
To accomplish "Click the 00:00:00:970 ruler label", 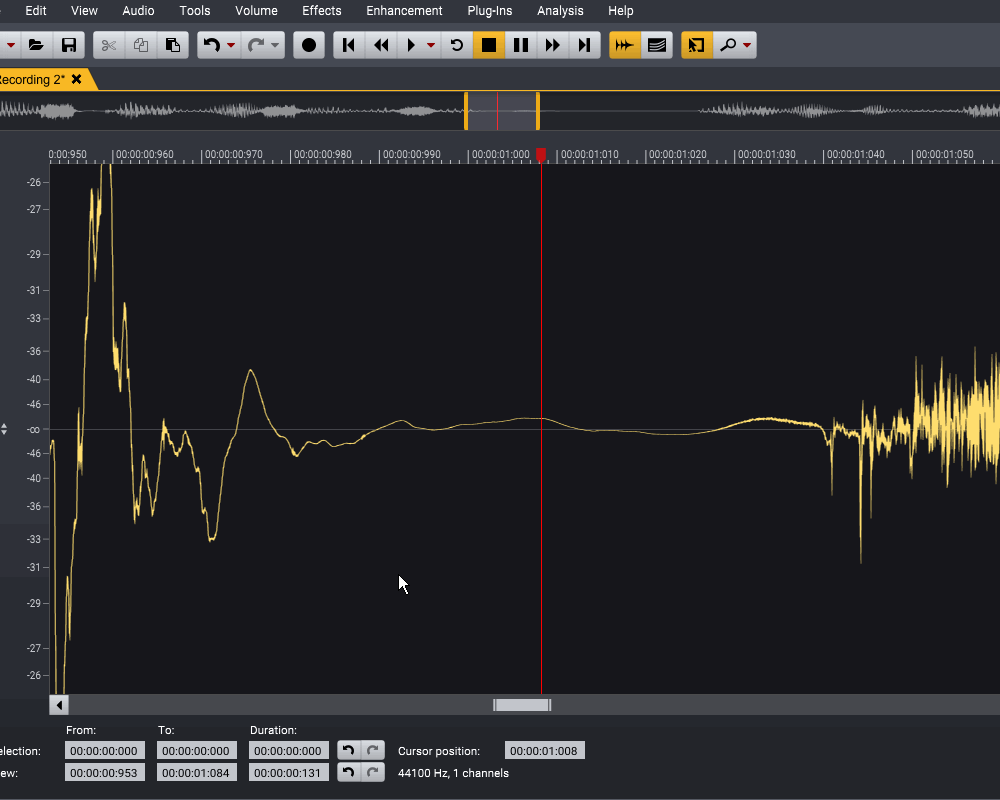I will 233,154.
